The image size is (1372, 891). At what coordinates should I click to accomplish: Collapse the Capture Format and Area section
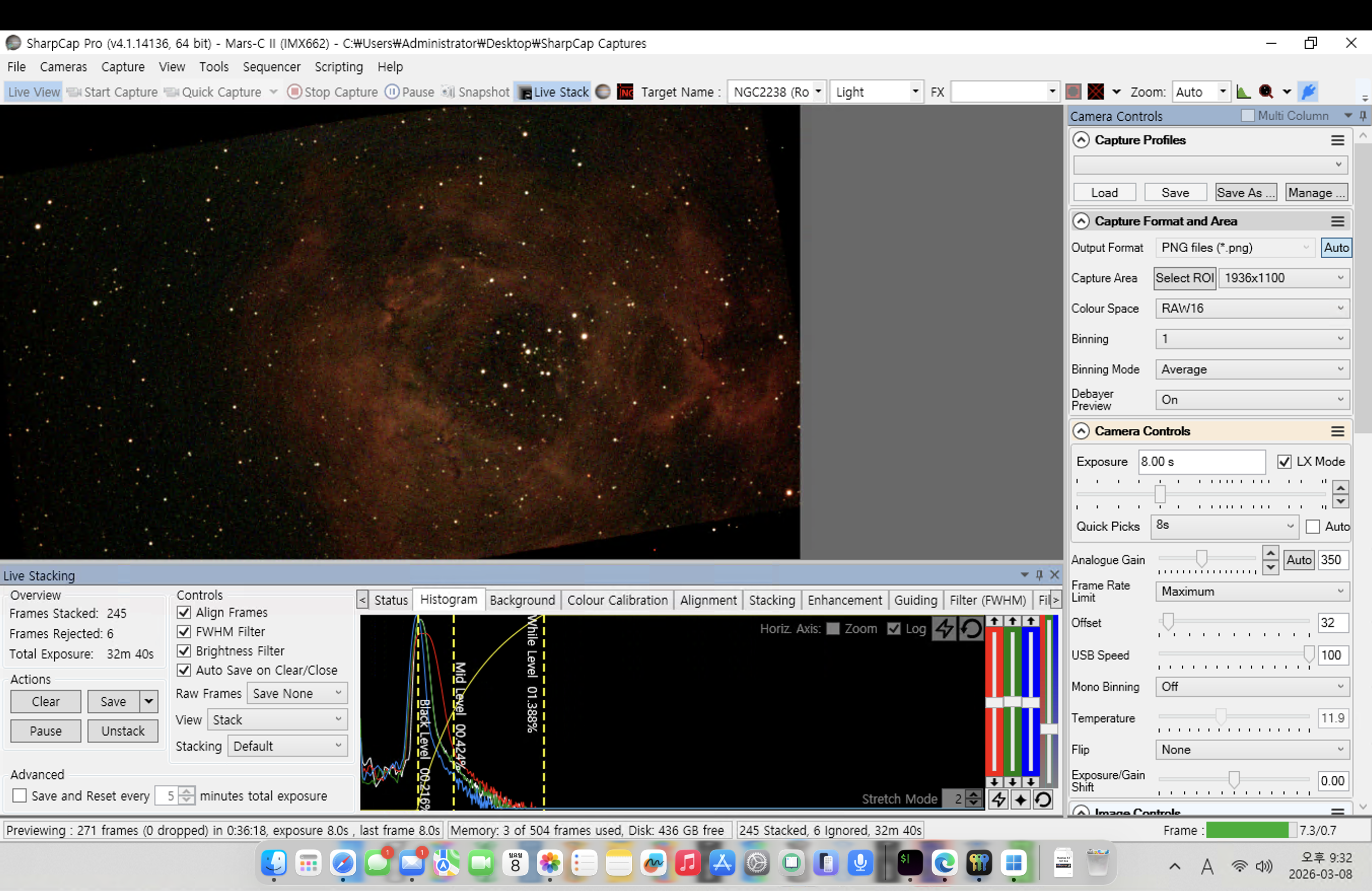1081,221
